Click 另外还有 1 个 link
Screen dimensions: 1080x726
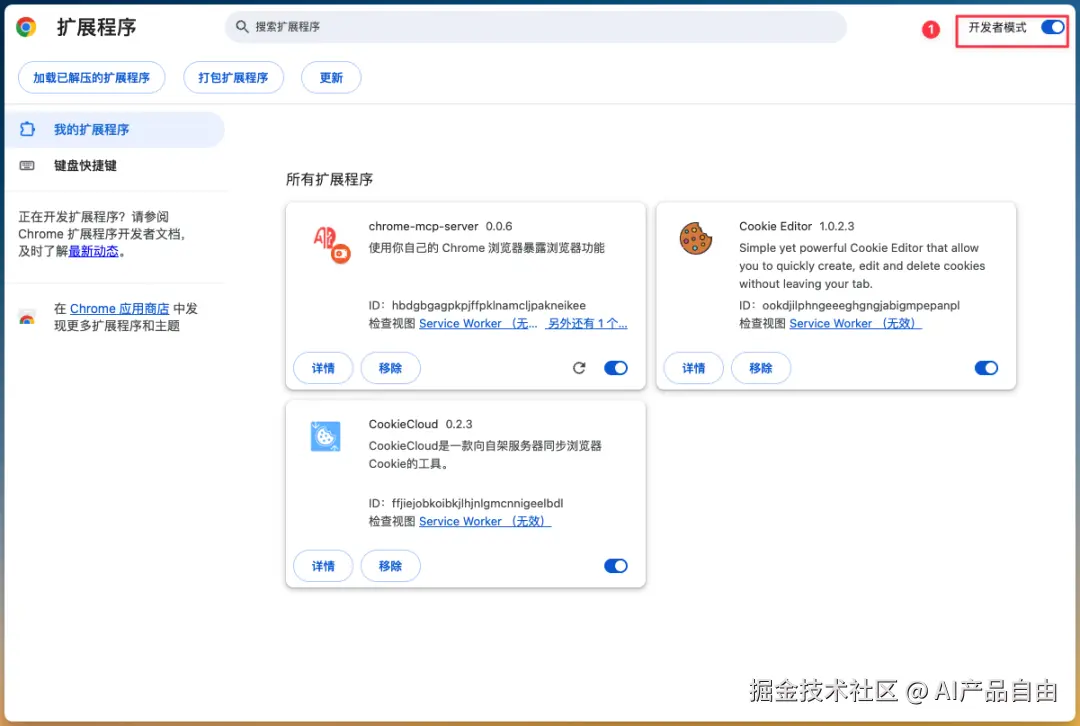point(587,323)
